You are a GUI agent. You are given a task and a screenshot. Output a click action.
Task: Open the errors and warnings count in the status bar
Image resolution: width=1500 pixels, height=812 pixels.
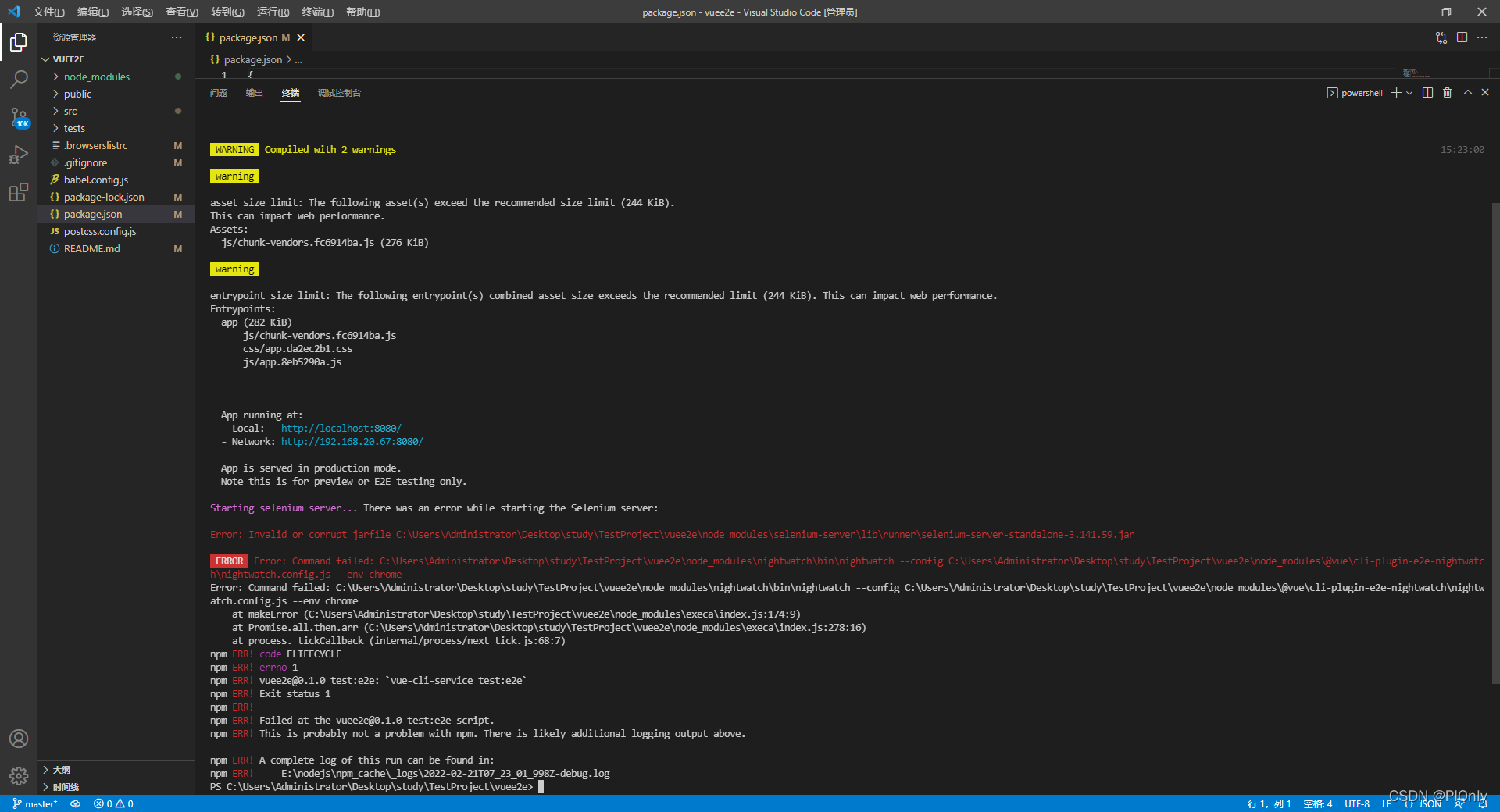(113, 803)
